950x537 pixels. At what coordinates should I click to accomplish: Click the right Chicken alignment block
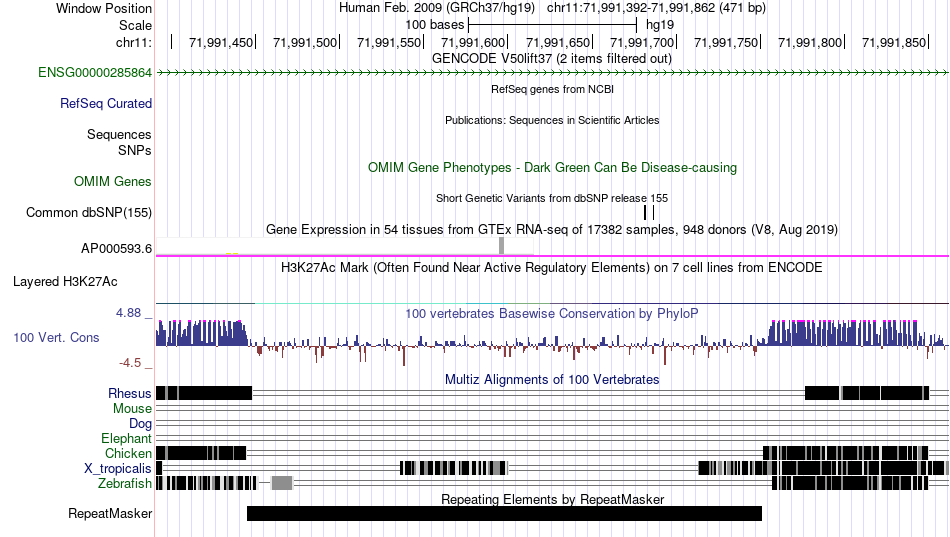(845, 453)
